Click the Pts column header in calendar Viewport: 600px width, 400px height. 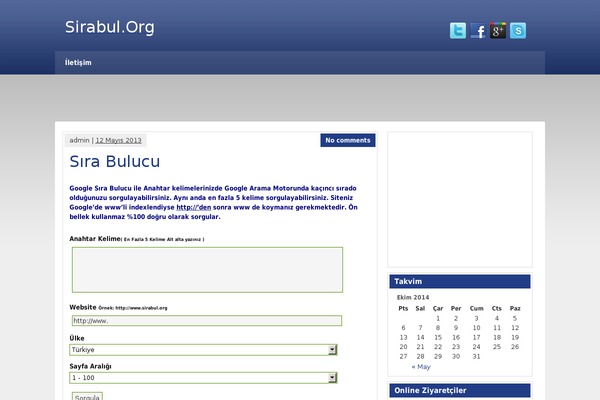pyautogui.click(x=403, y=308)
